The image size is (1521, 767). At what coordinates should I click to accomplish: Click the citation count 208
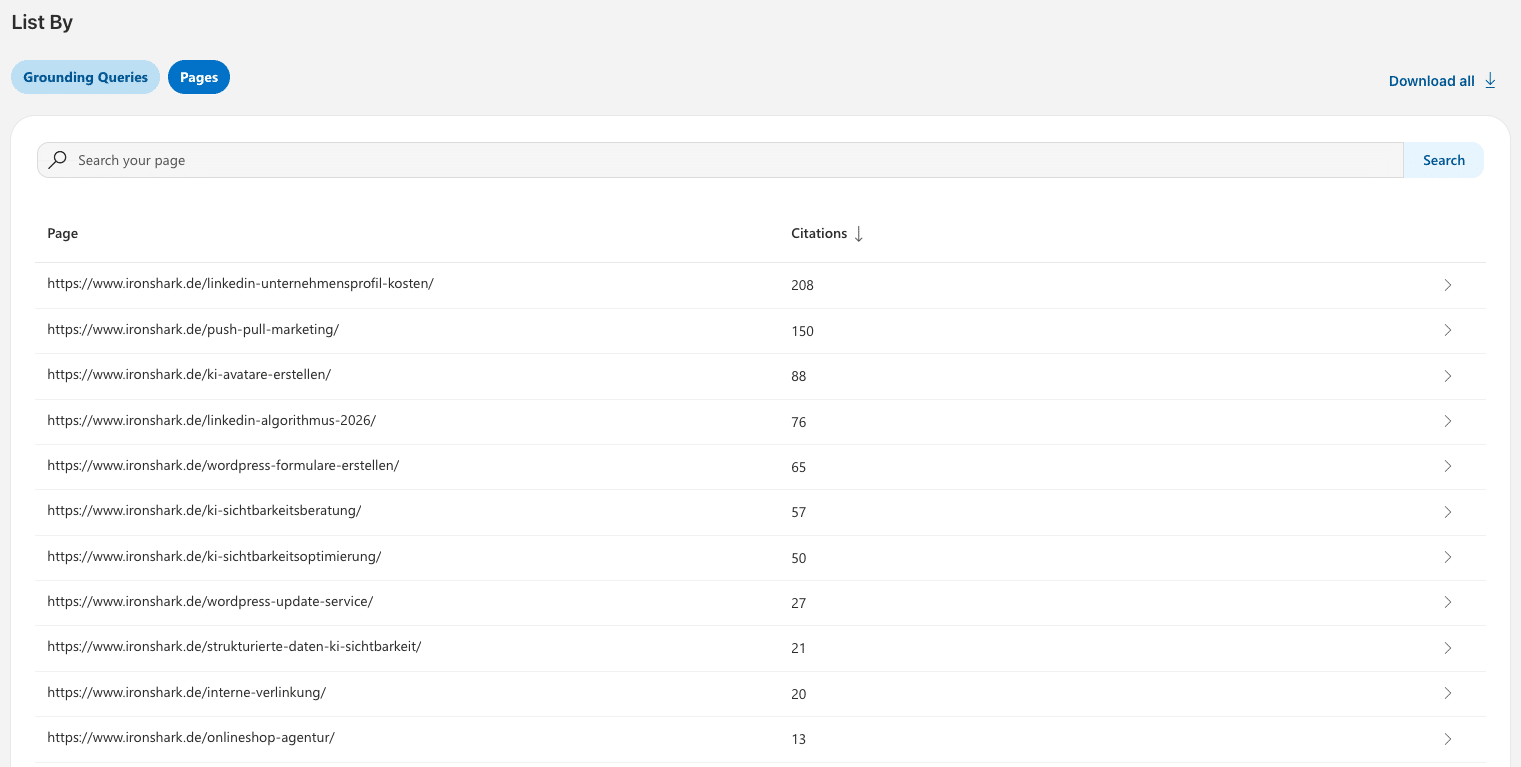point(802,285)
